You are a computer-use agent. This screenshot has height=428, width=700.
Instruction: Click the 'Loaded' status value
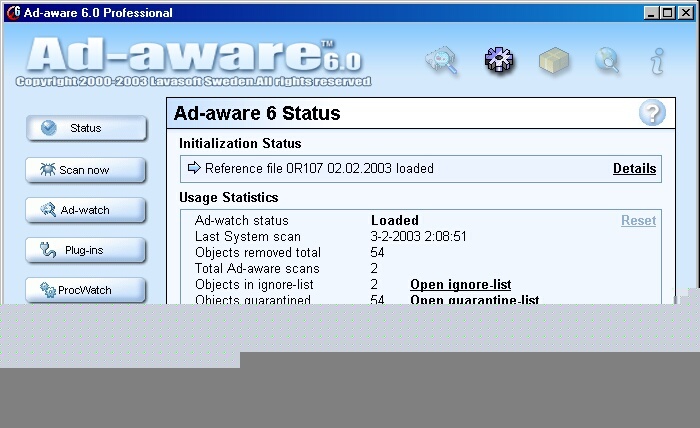click(395, 220)
